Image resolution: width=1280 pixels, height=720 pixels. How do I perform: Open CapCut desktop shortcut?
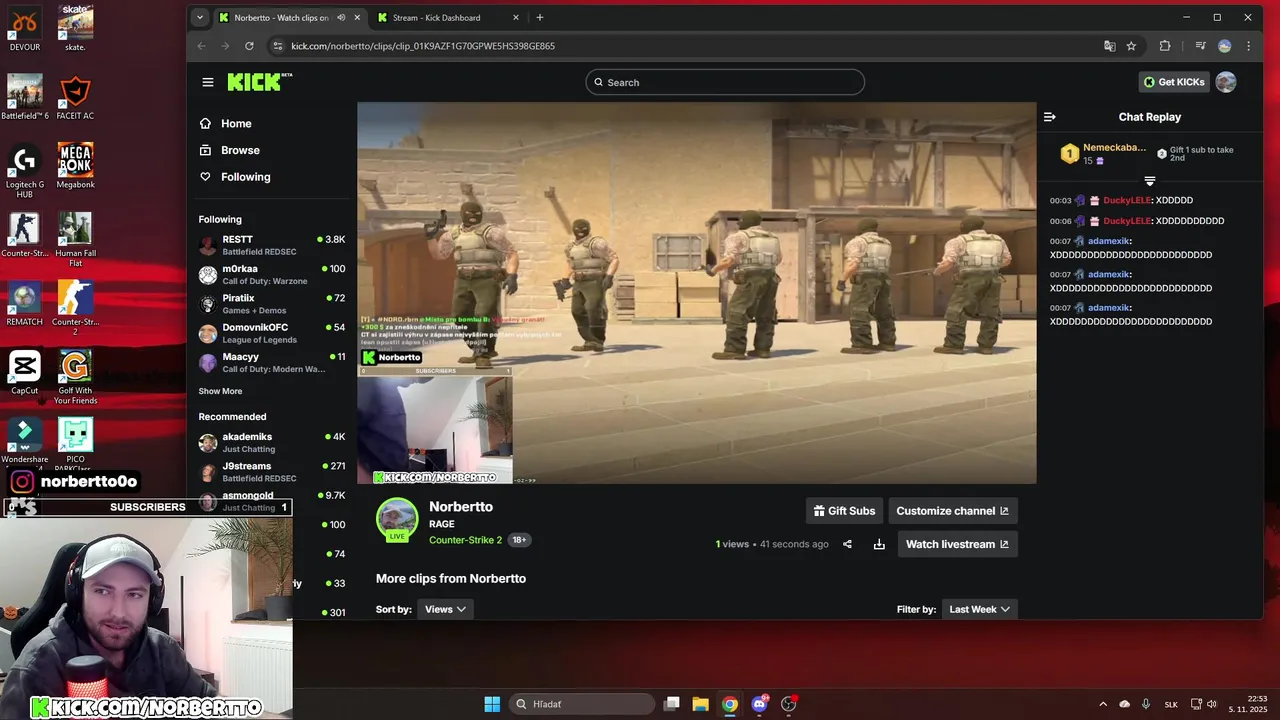(x=25, y=373)
